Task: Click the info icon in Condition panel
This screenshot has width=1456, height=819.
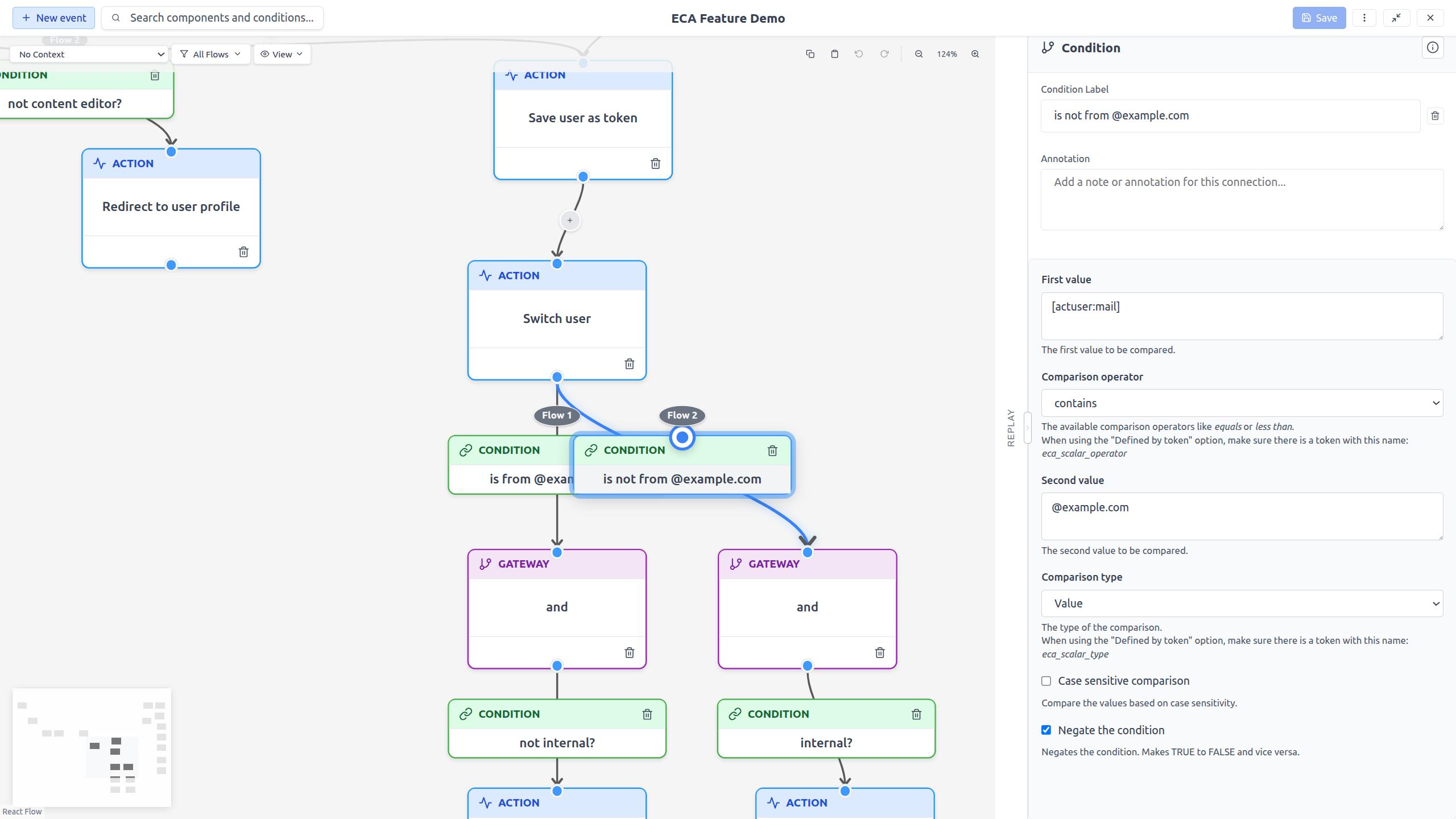Action: pyautogui.click(x=1432, y=48)
